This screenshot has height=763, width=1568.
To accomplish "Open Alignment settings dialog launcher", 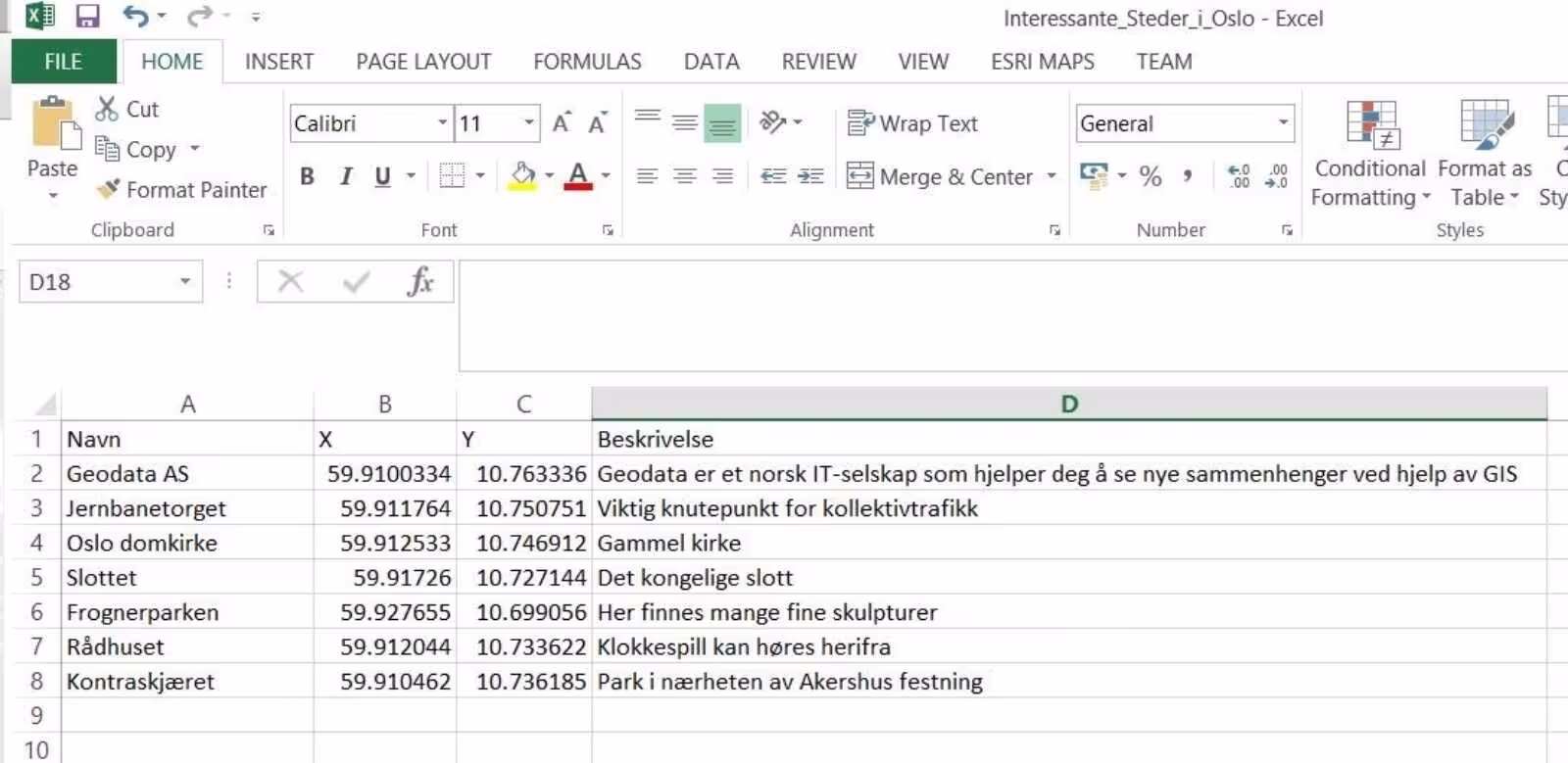I will (x=1054, y=230).
